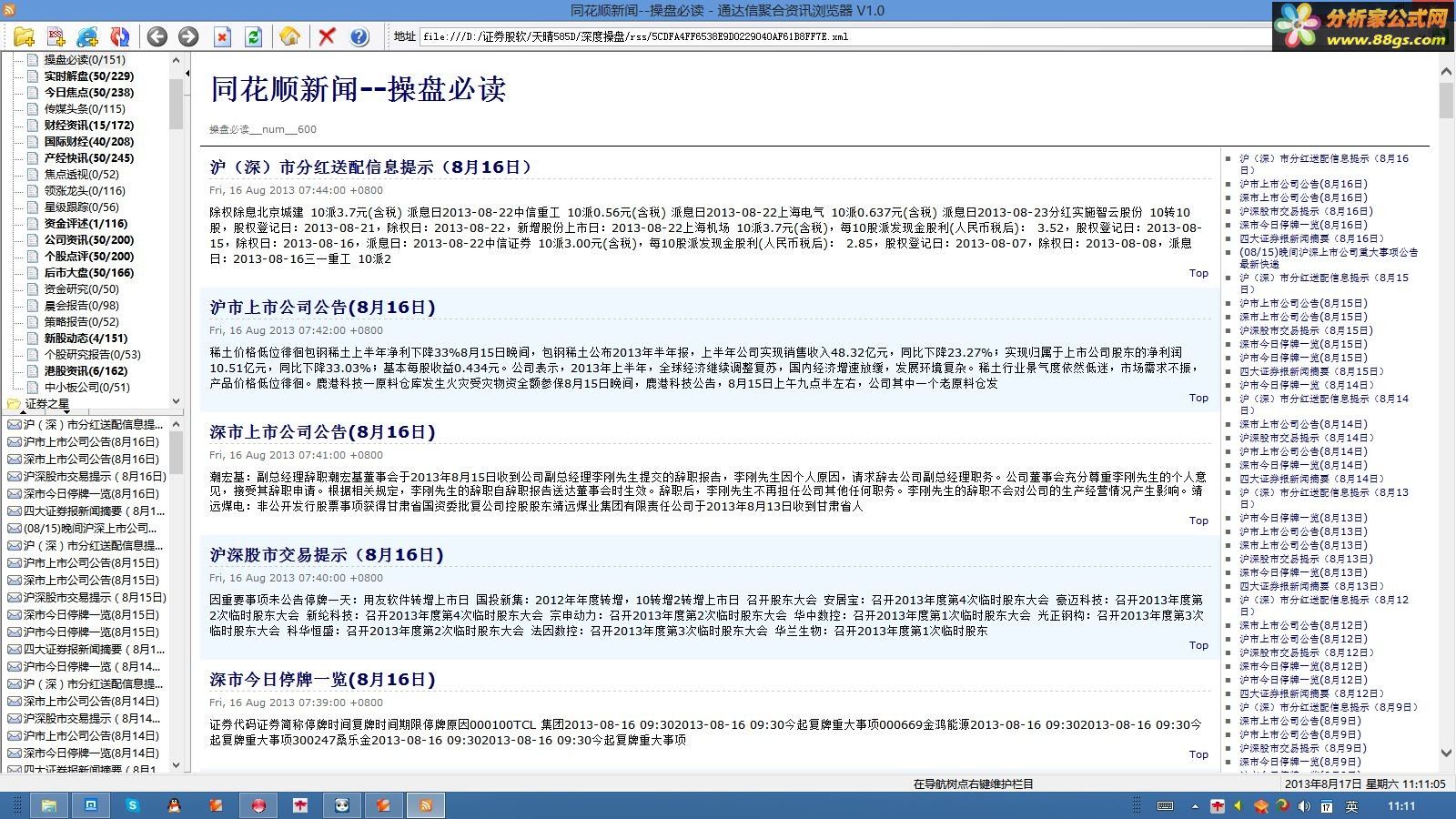Open list item 深市上市公司公告(8月14日)
The image size is (1456, 819).
point(91,702)
